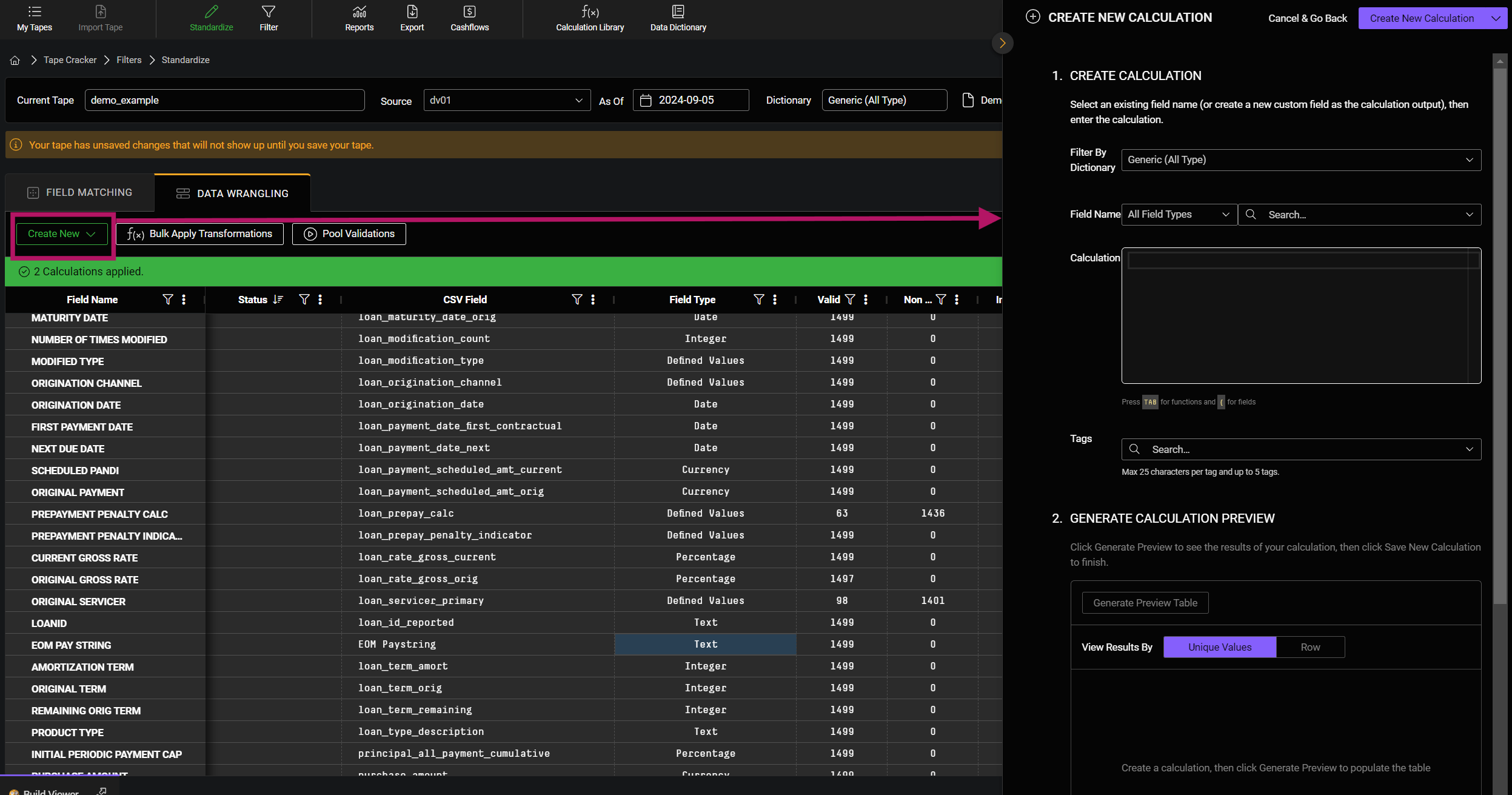Collapse the side panel with the arrow button
This screenshot has width=1512, height=795.
pyautogui.click(x=1002, y=43)
